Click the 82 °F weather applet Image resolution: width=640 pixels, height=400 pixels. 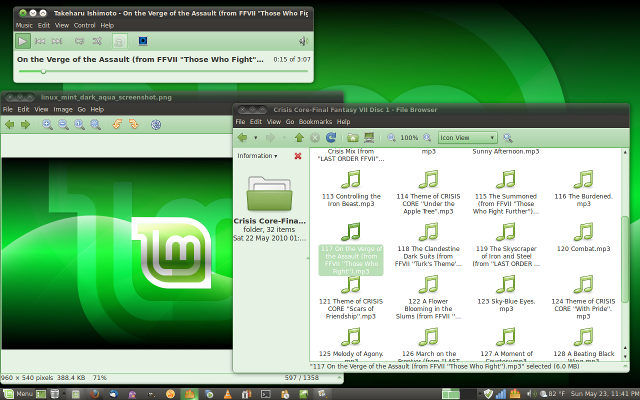[553, 394]
